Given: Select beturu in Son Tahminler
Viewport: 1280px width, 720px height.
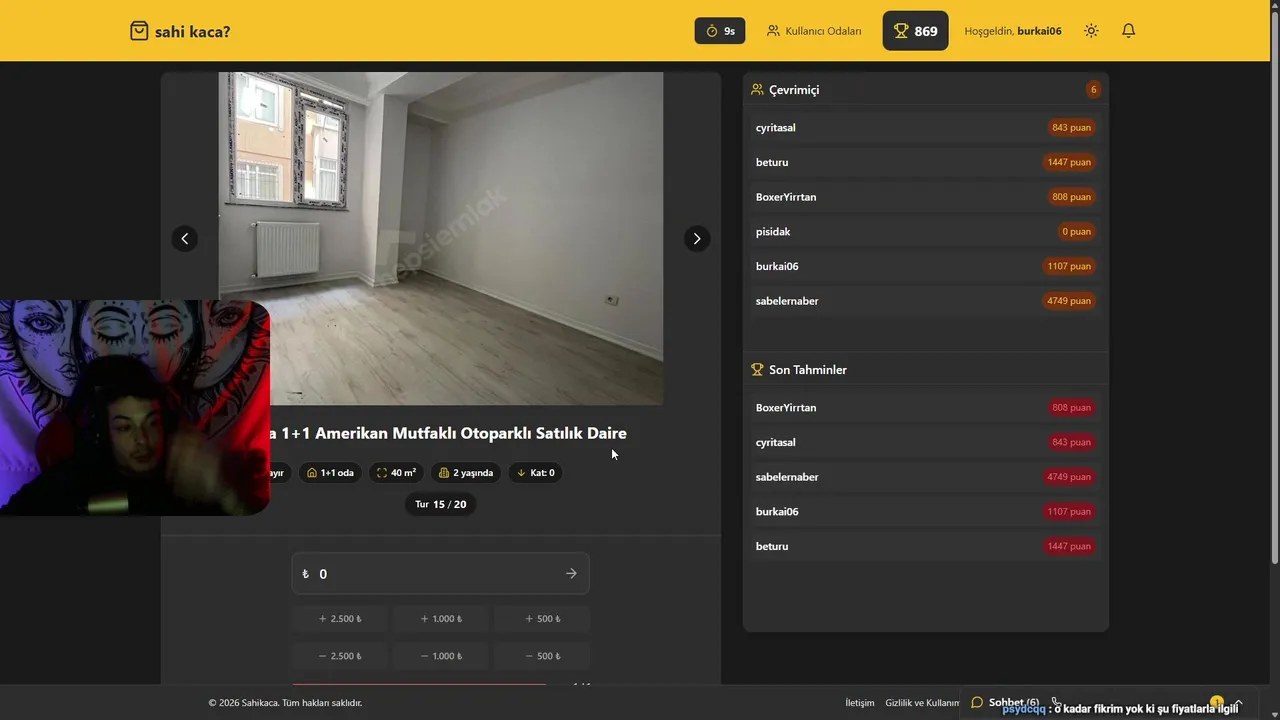Looking at the screenshot, I should pyautogui.click(x=926, y=546).
